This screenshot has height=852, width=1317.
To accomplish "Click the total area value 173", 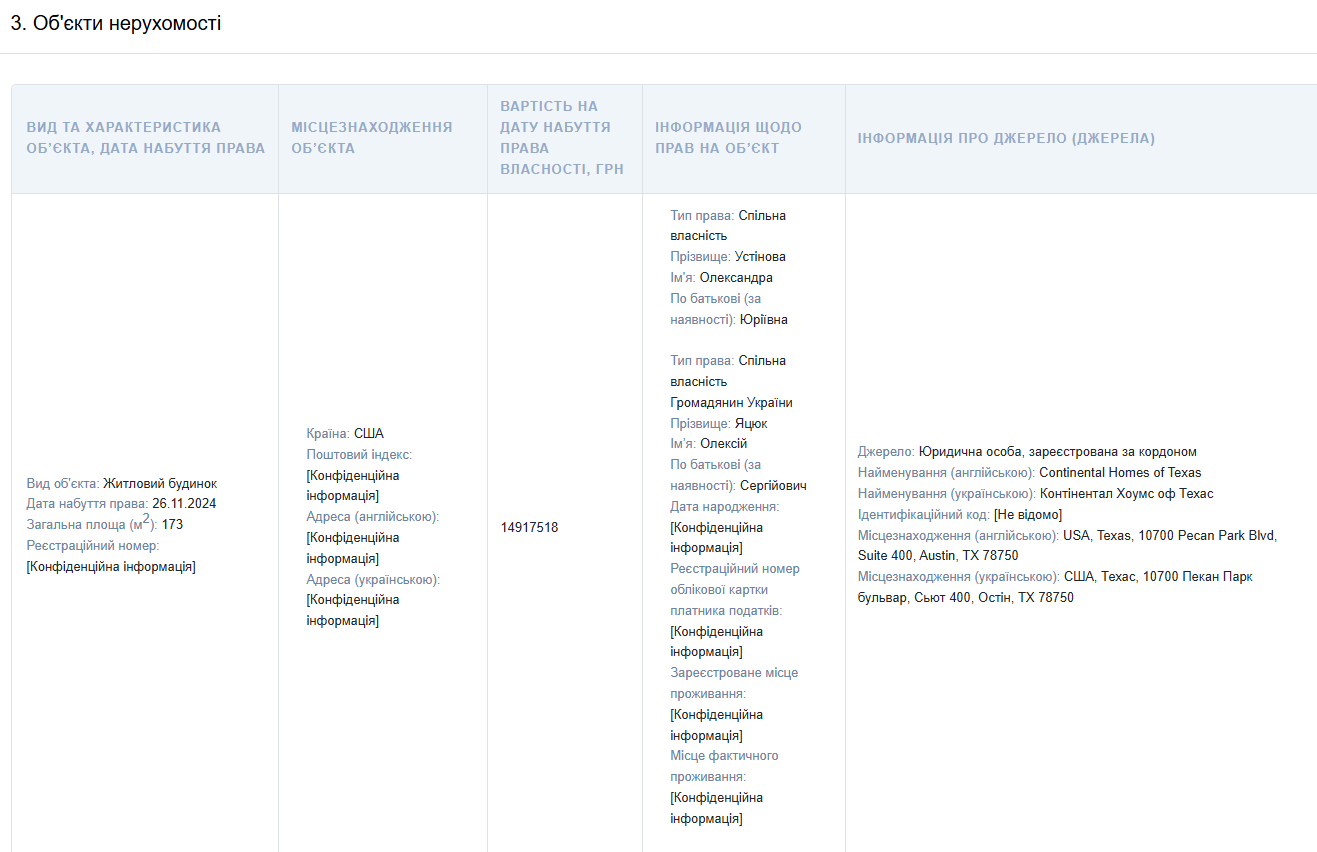I will pos(172,524).
